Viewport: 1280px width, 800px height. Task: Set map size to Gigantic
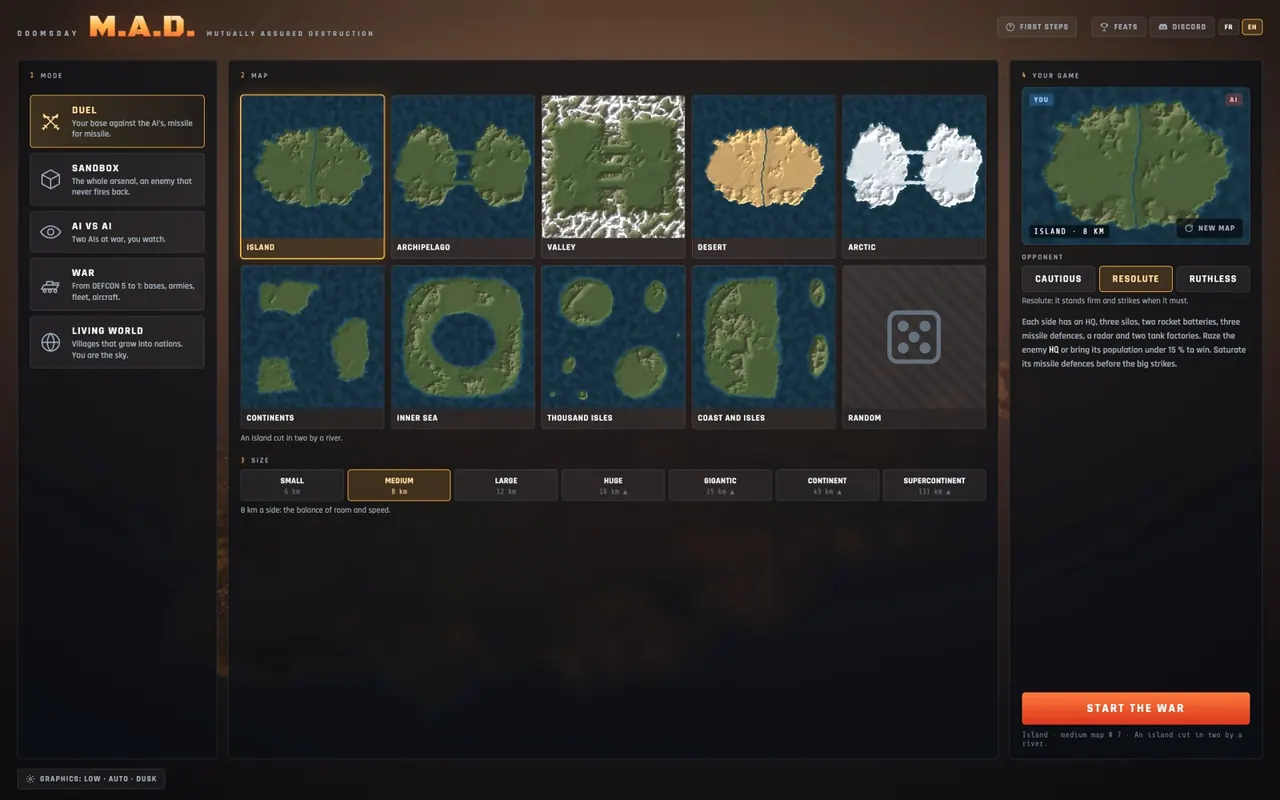coord(720,485)
